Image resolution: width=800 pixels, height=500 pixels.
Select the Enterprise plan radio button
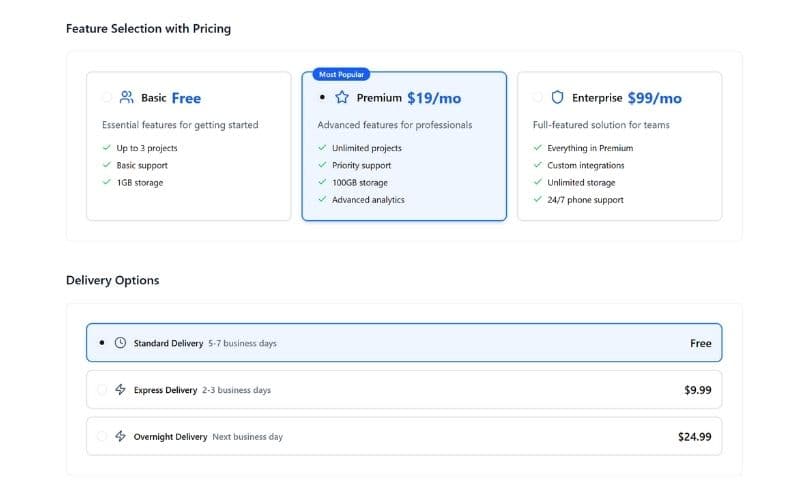click(538, 98)
